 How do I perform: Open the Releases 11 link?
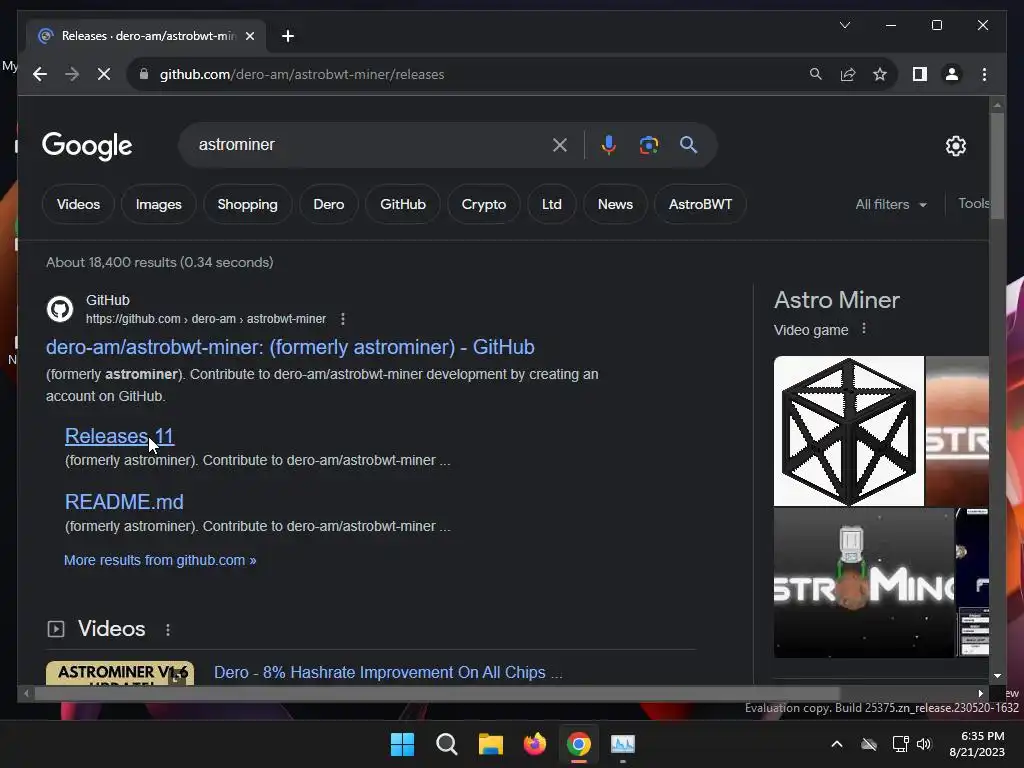(x=120, y=436)
